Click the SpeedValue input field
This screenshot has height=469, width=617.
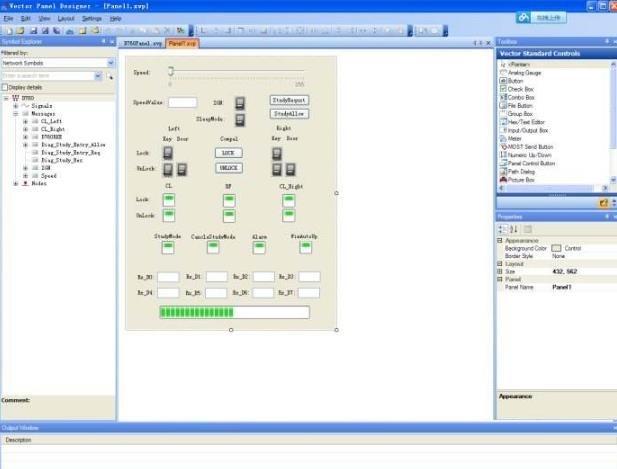pyautogui.click(x=182, y=102)
